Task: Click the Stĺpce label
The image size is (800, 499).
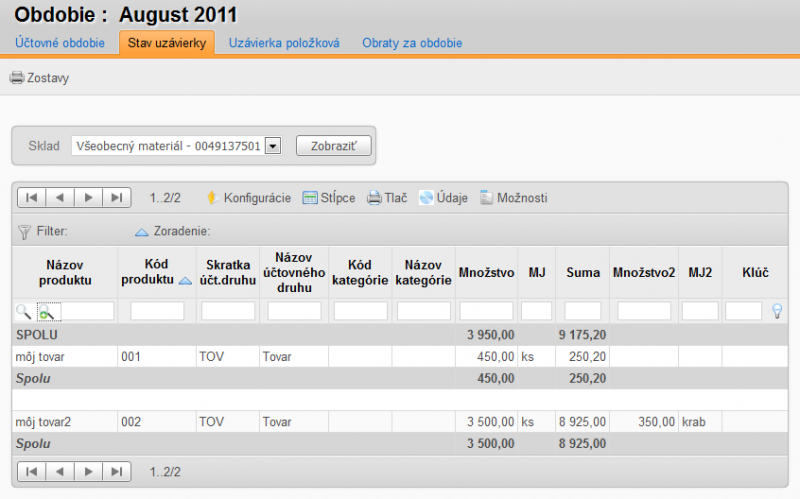Action: click(338, 198)
